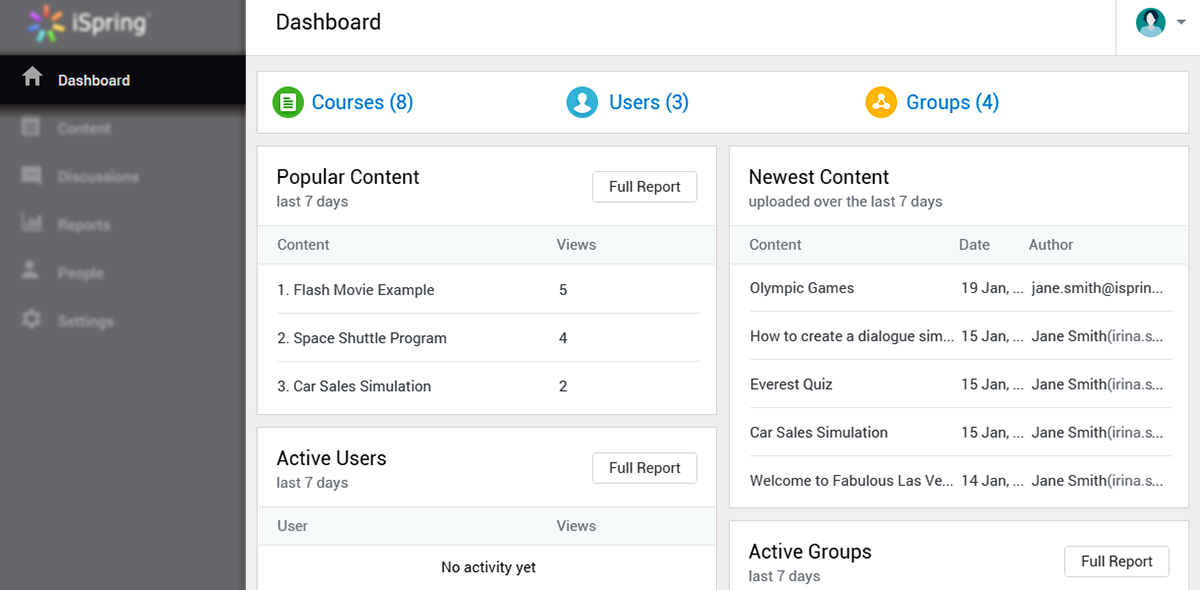Viewport: 1200px width, 590px height.
Task: Click the Reports bar-chart sidebar icon
Action: click(33, 224)
